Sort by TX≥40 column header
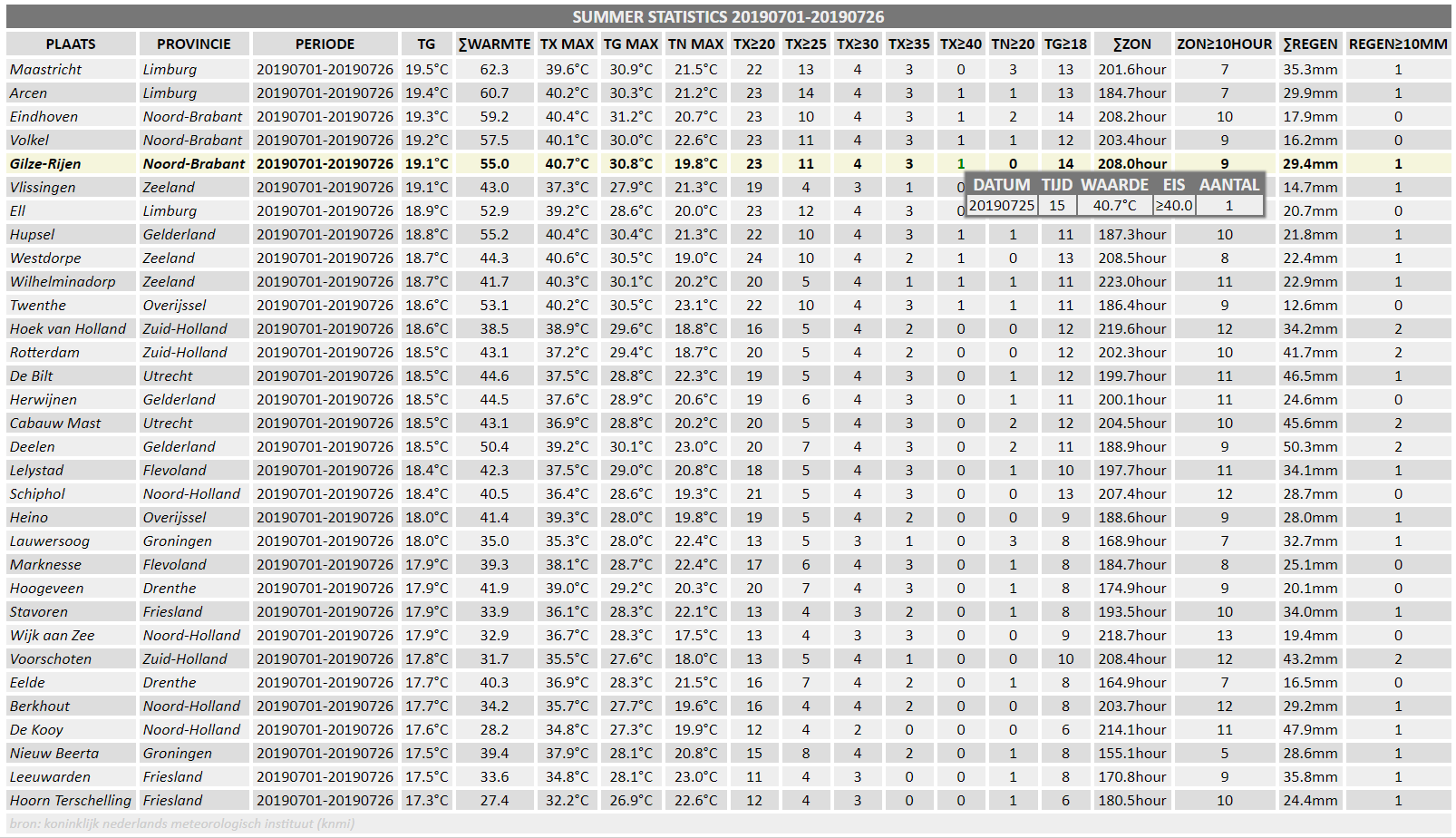Screen dimensions: 1456x838 [x=961, y=44]
